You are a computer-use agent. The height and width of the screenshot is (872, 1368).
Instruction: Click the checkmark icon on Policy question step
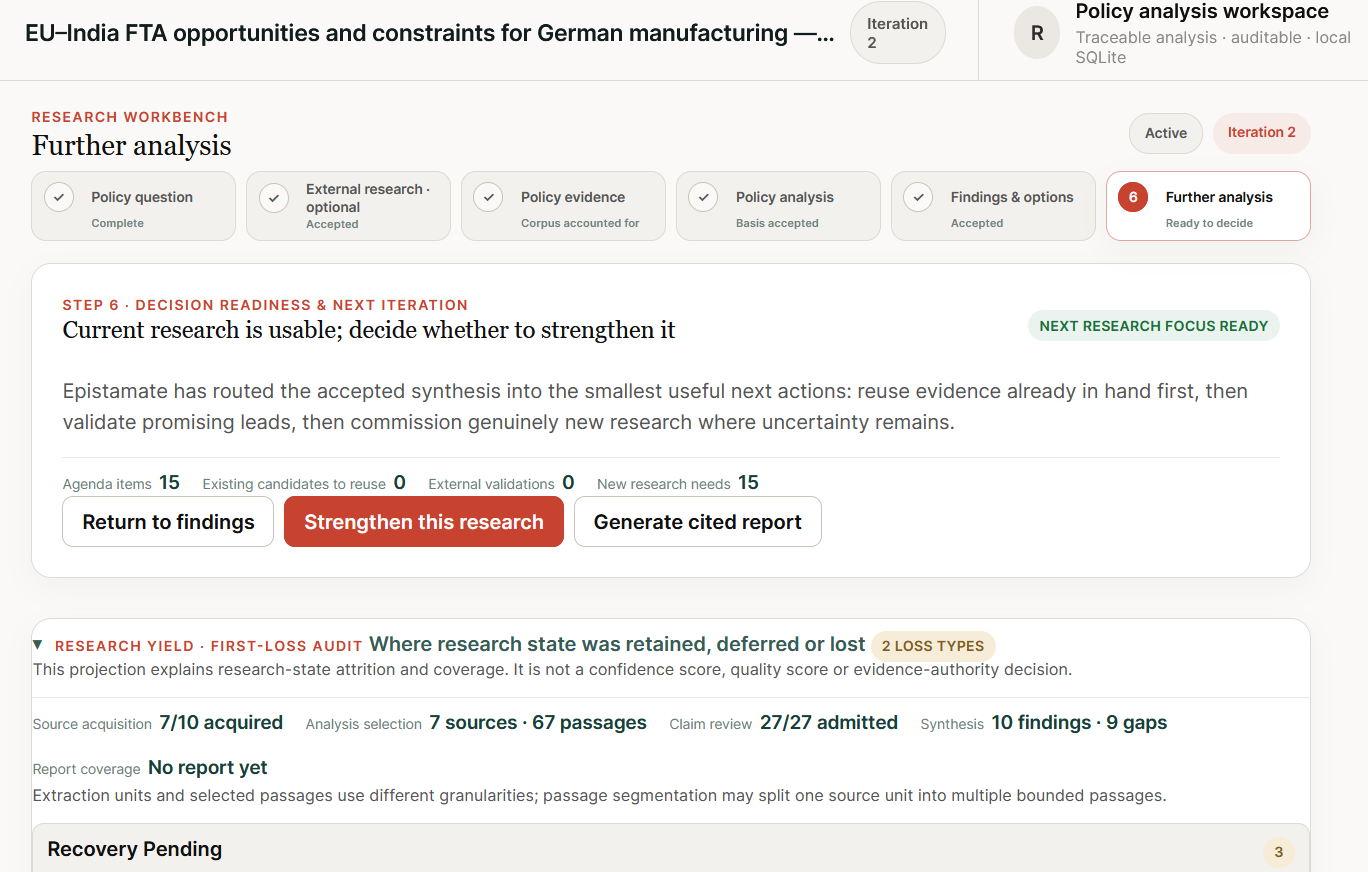point(59,197)
